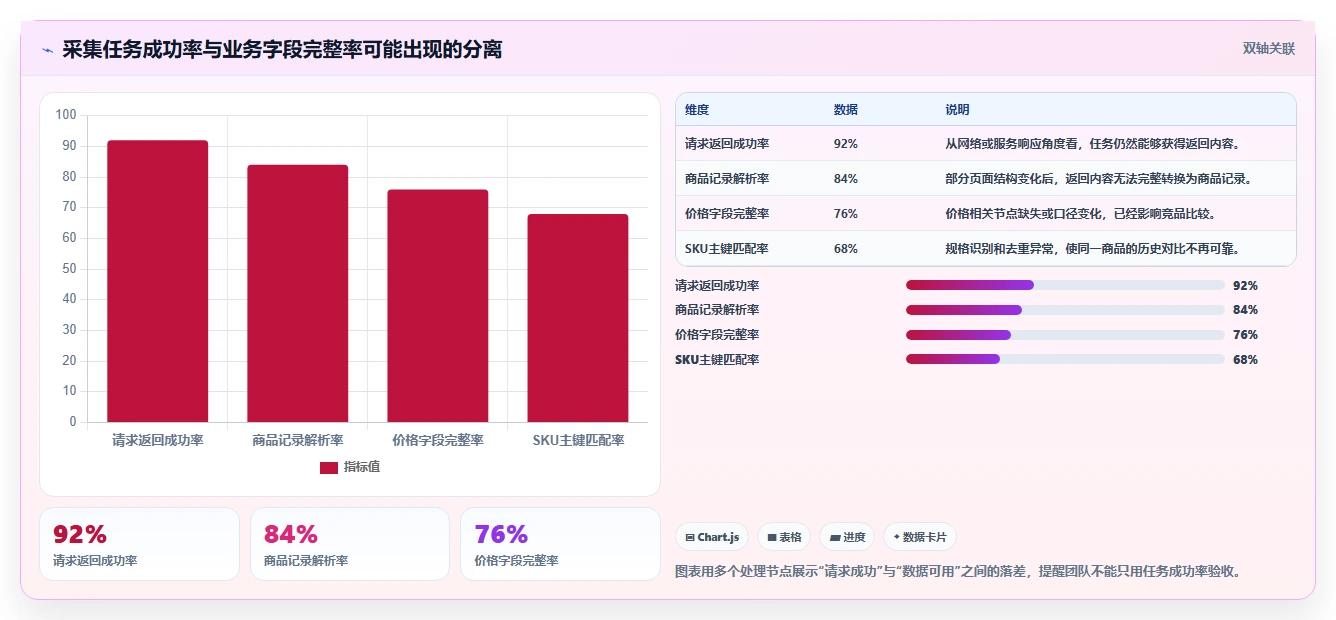Screen dimensions: 1336x620
Task: Click the 进度 tag chip
Action: [x=847, y=537]
